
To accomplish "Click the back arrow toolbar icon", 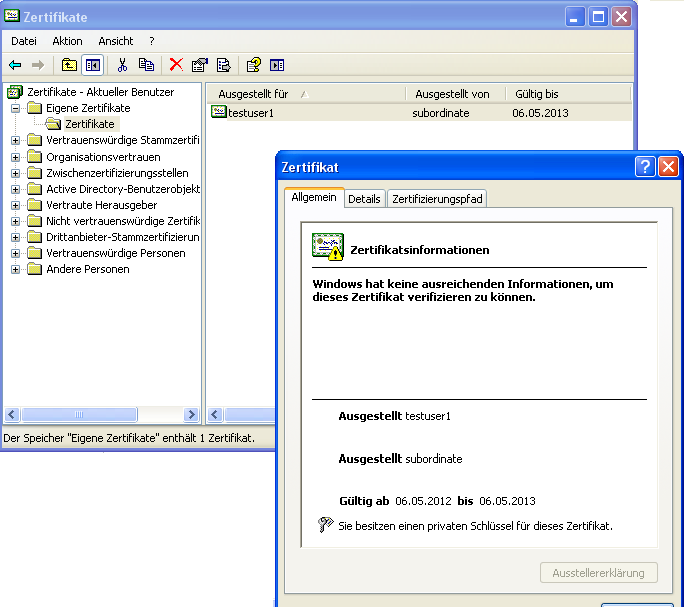I will [15, 65].
